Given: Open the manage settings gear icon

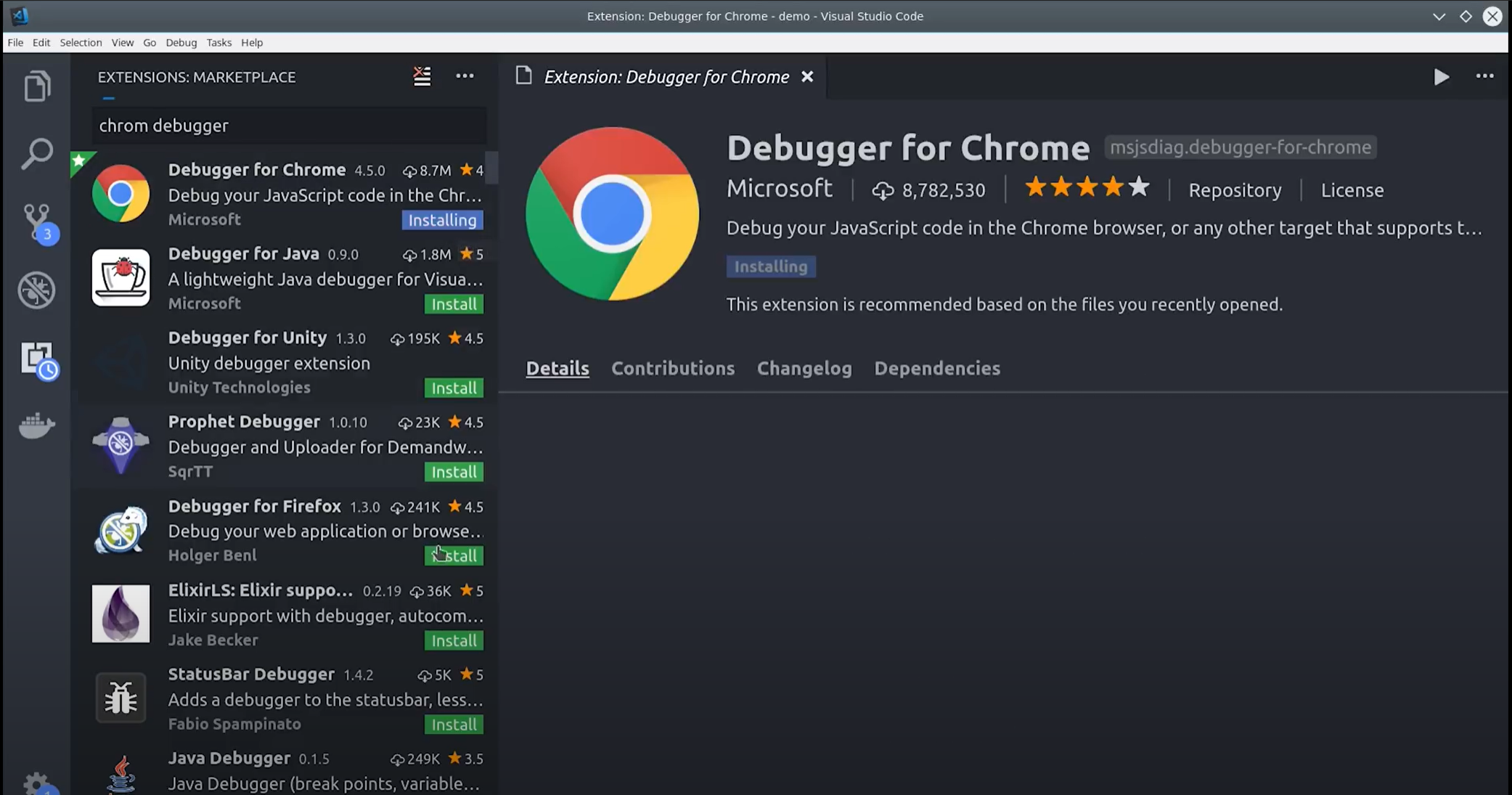Looking at the screenshot, I should 37,783.
